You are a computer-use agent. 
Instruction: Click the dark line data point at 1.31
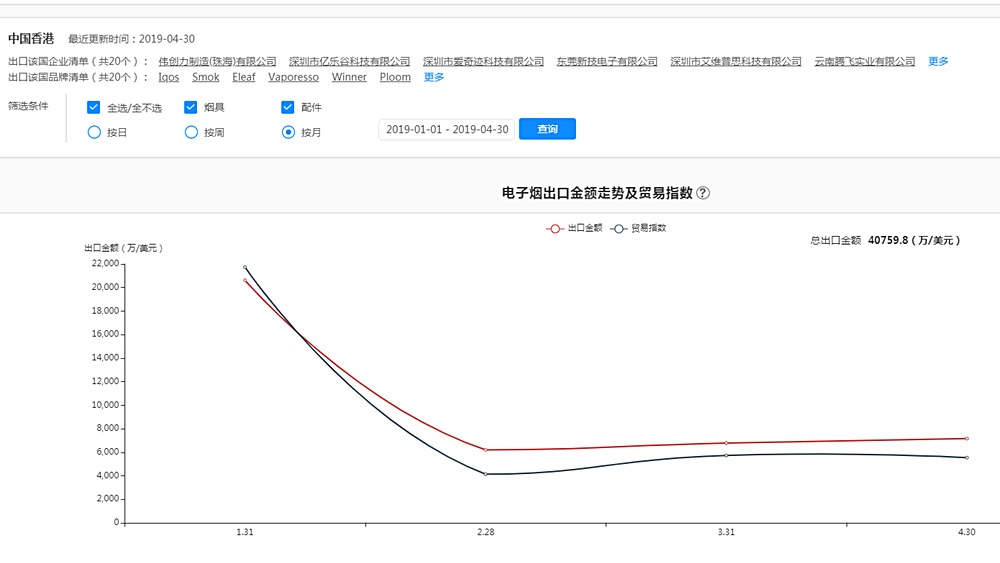click(245, 267)
